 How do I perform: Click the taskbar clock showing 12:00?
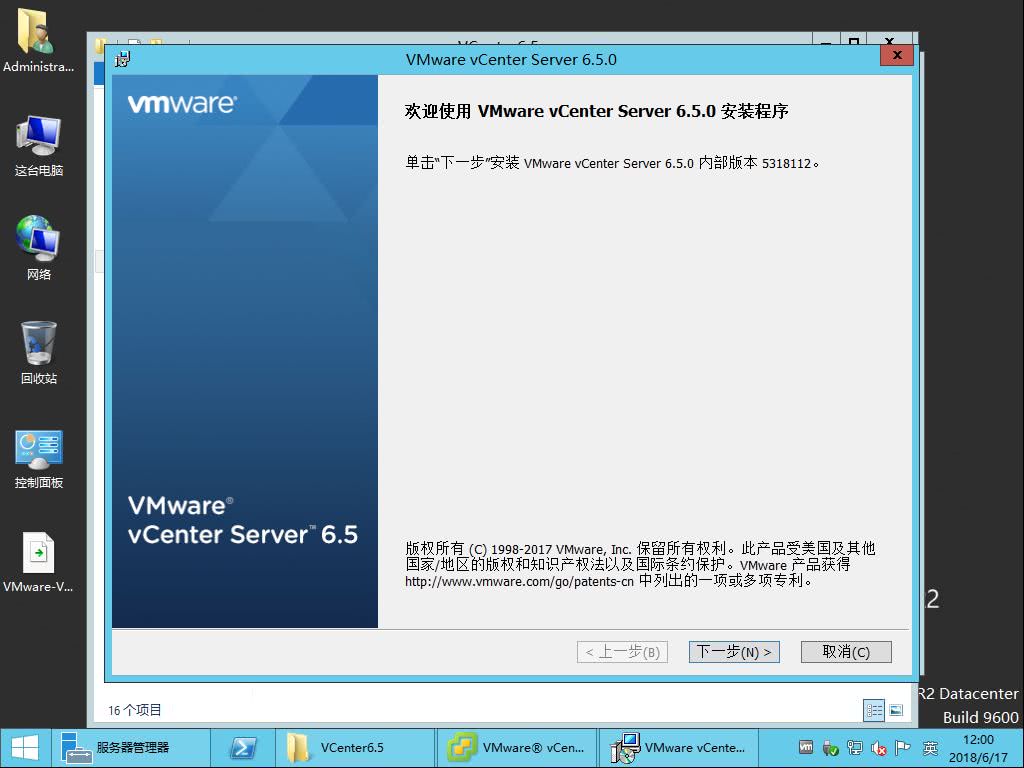click(x=978, y=748)
